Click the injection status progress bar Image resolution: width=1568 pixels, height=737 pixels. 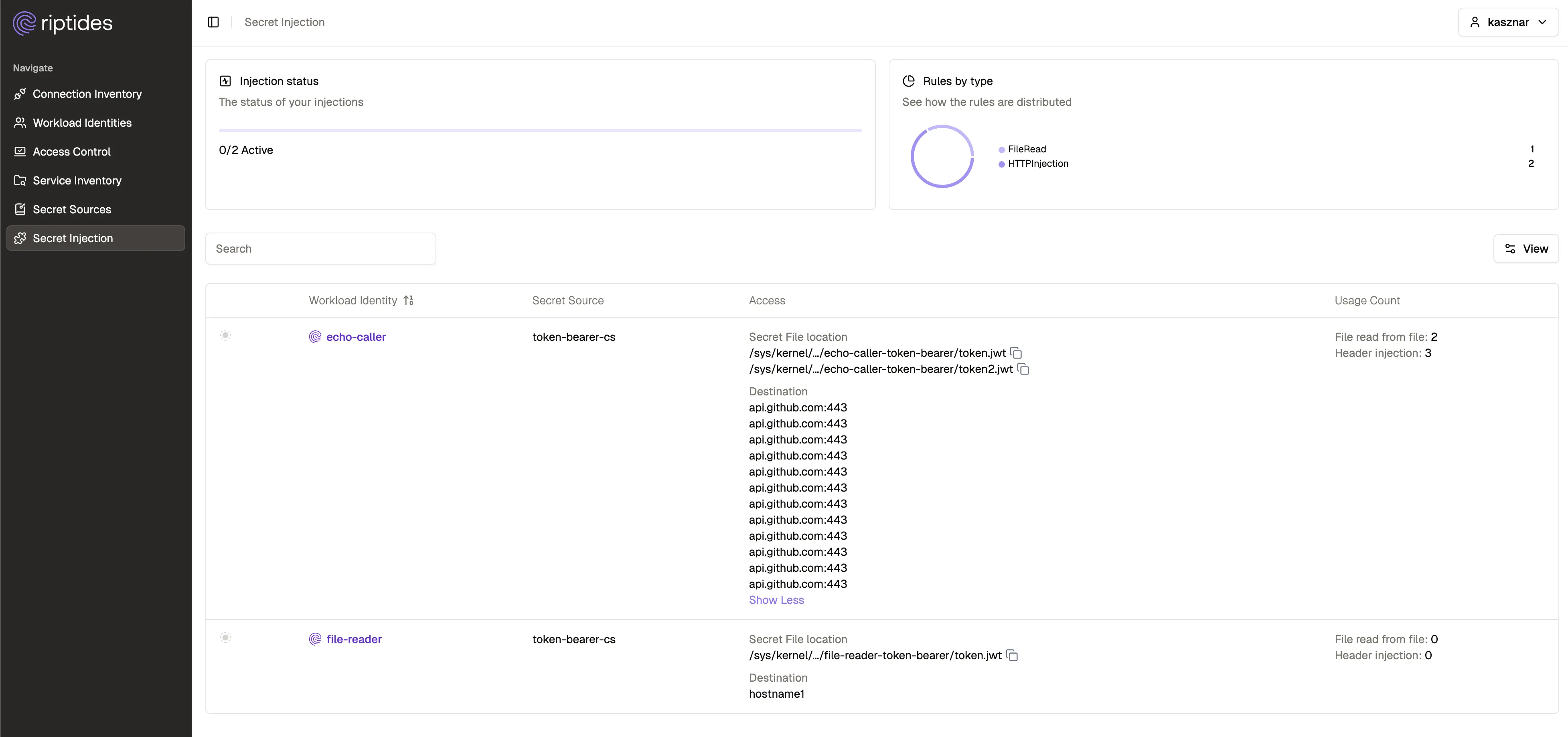(540, 131)
